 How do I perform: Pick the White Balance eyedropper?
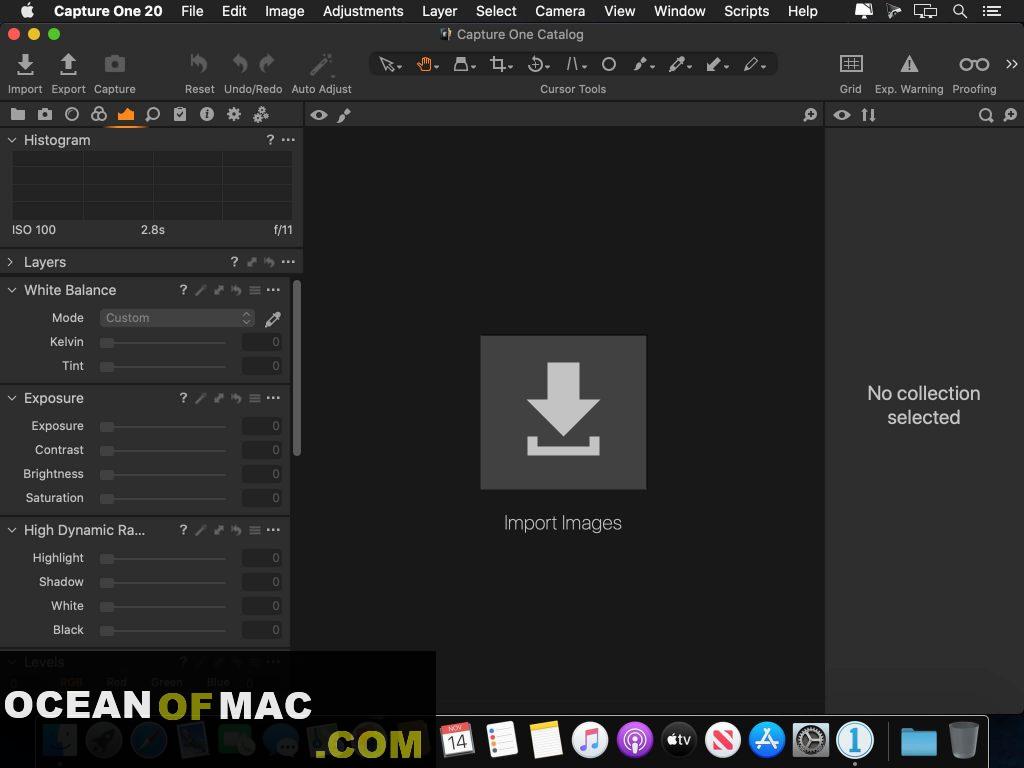[273, 319]
